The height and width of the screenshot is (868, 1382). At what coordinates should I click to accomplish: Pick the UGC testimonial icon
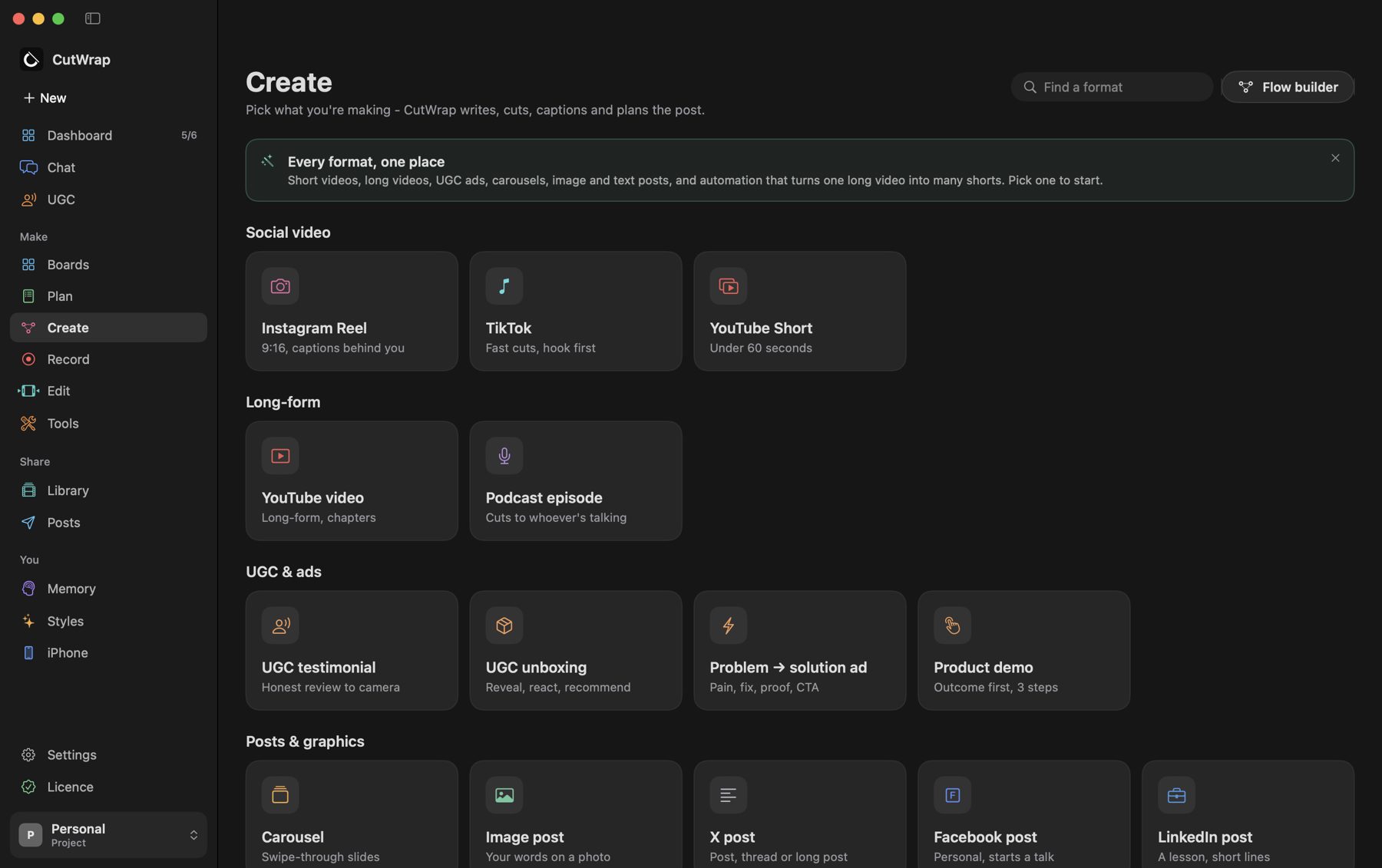280,625
